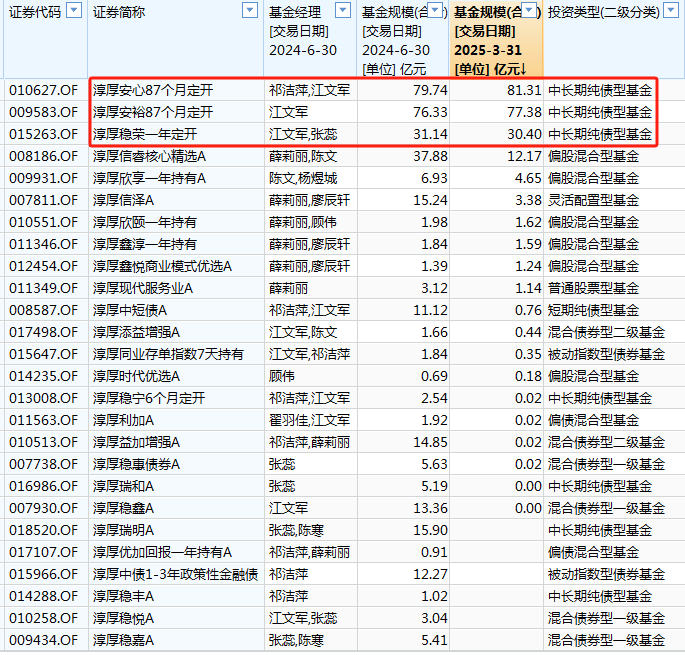Open filter dropdown for 基金规模 2025-3-31 column

point(529,10)
